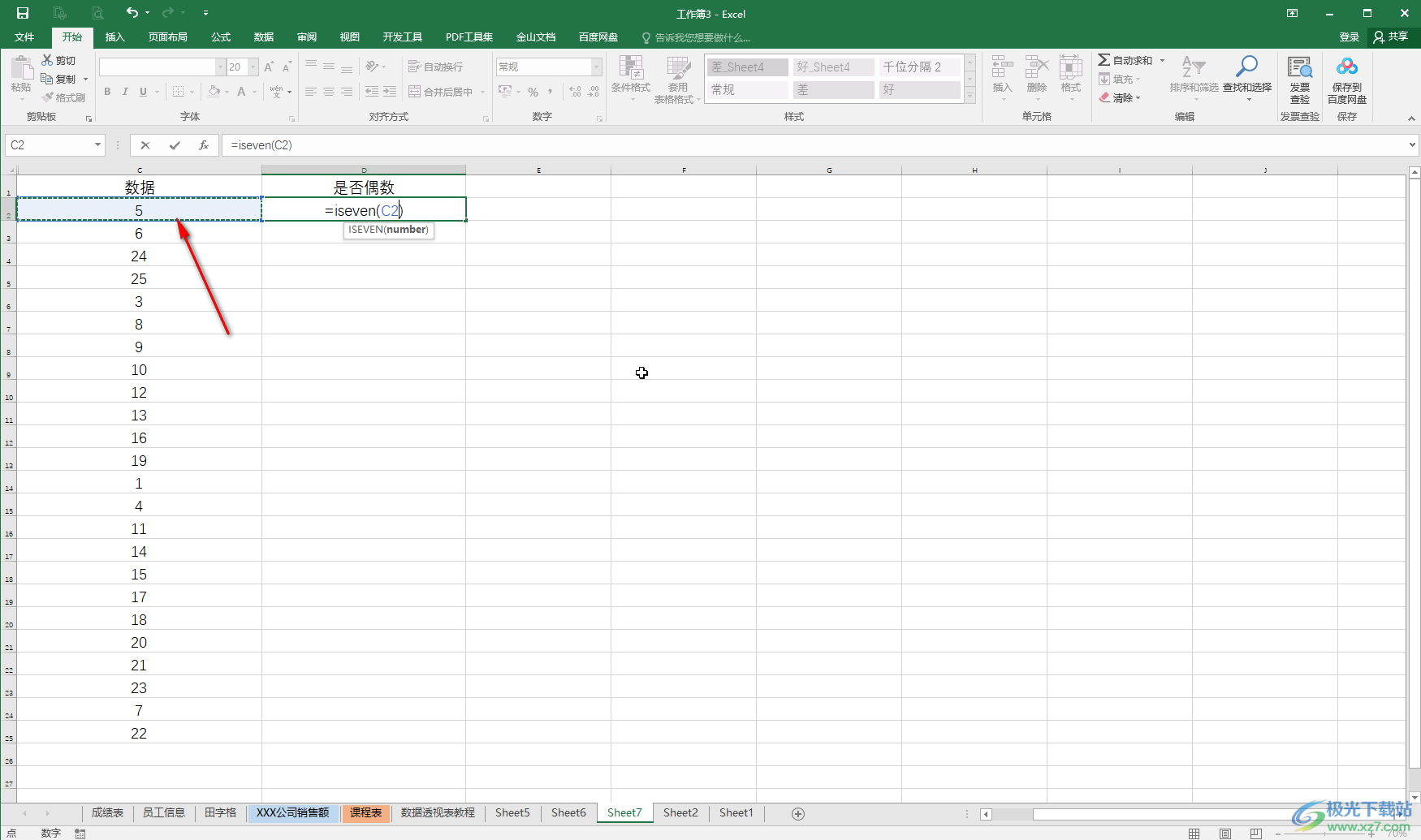Image resolution: width=1421 pixels, height=840 pixels.
Task: Switch to Formulas (公式) tab
Action: click(x=221, y=37)
